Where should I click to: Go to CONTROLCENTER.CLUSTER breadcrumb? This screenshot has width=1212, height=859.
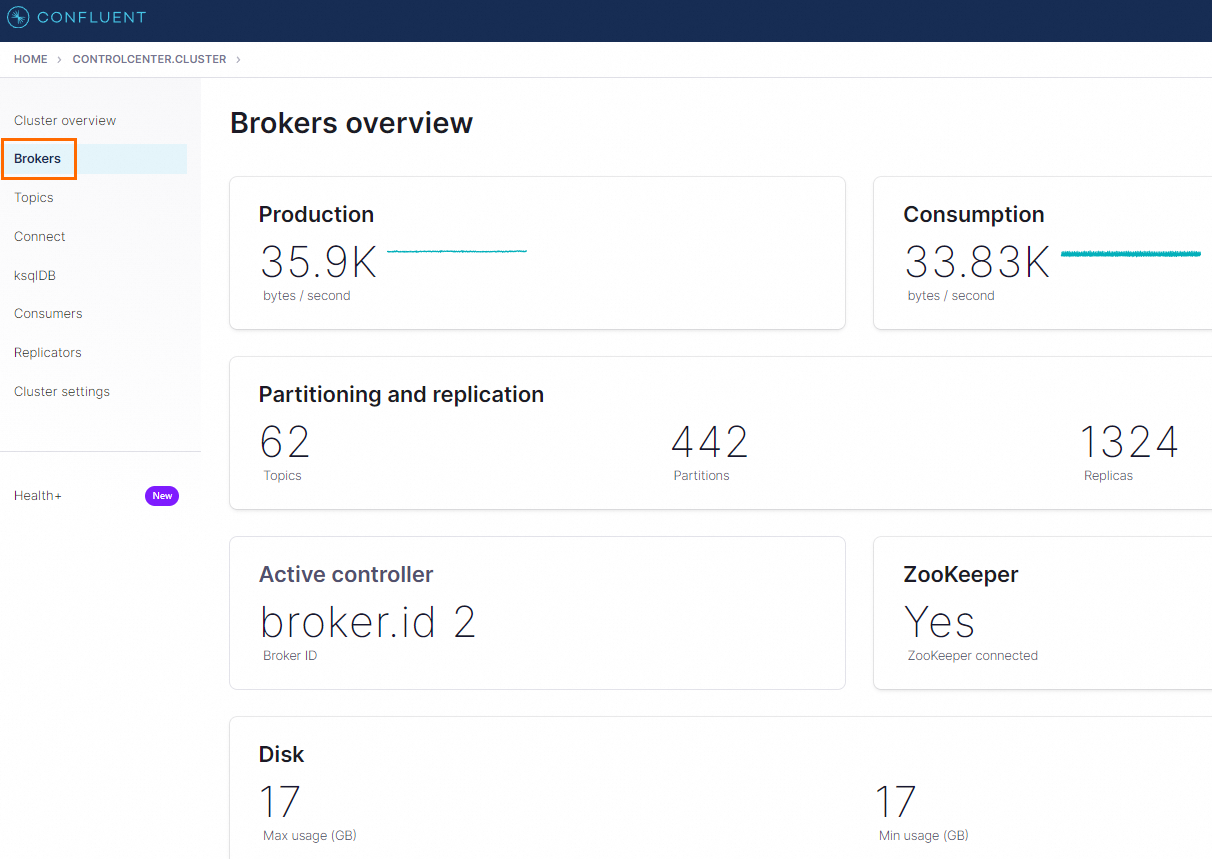(149, 59)
